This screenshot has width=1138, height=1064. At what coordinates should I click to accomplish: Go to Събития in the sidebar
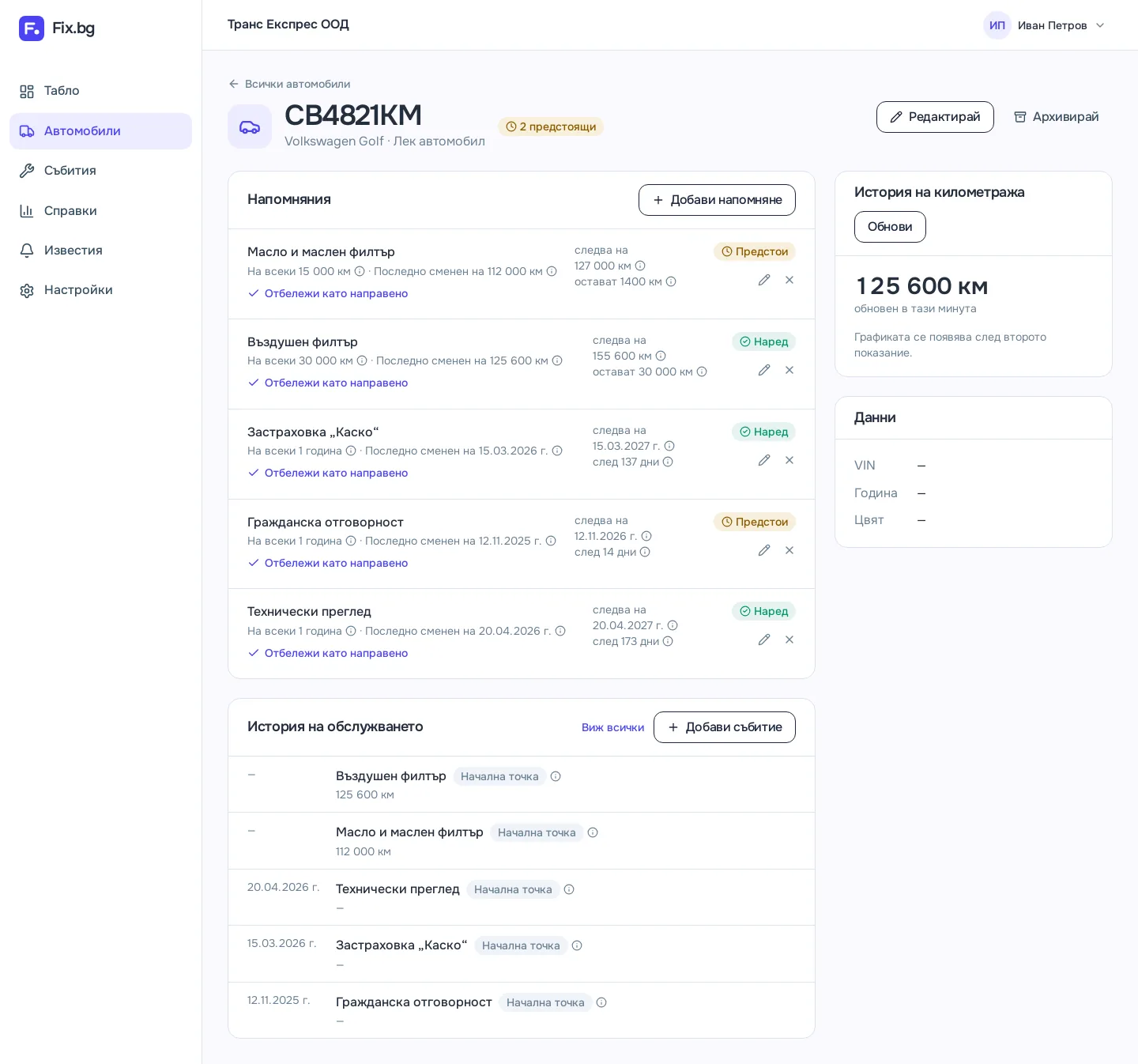coord(100,171)
